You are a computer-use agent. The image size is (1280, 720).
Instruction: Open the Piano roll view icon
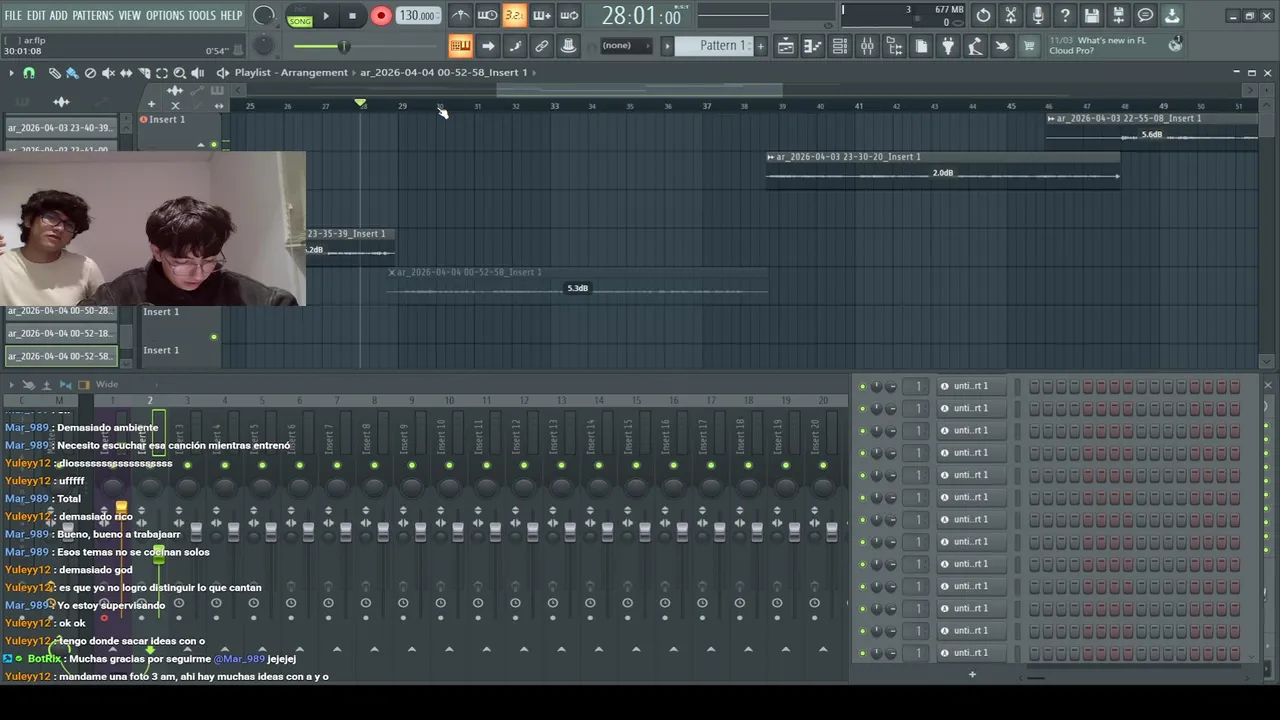point(813,46)
